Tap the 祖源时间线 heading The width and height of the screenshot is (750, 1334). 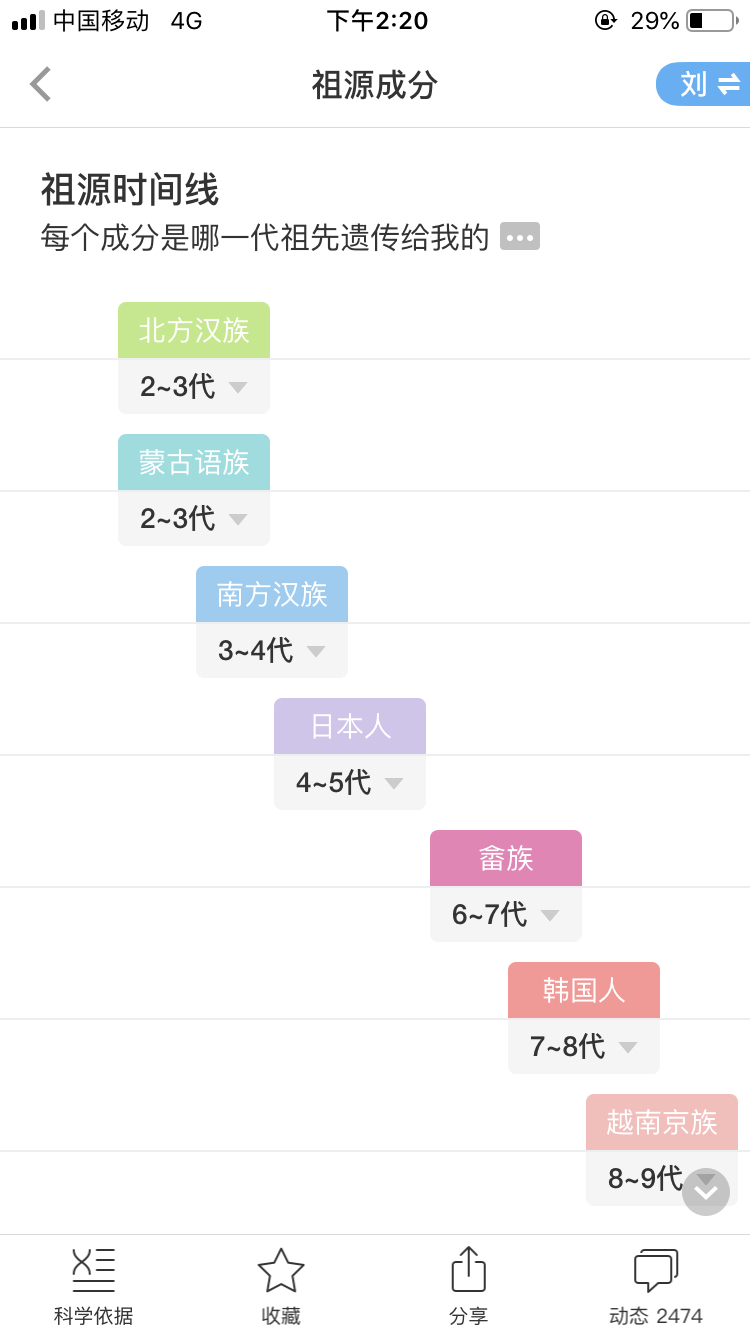click(130, 189)
